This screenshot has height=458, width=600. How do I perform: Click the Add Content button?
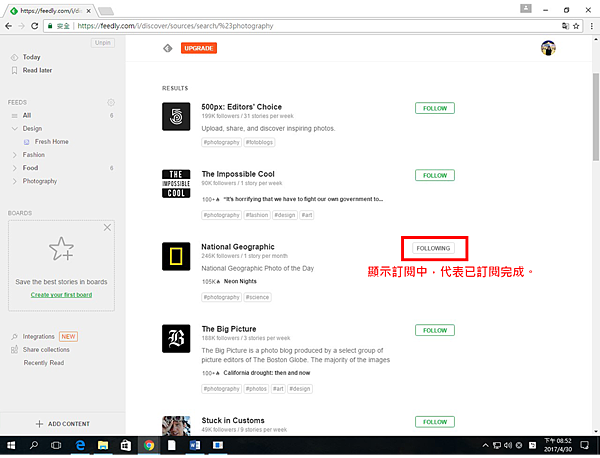point(63,424)
